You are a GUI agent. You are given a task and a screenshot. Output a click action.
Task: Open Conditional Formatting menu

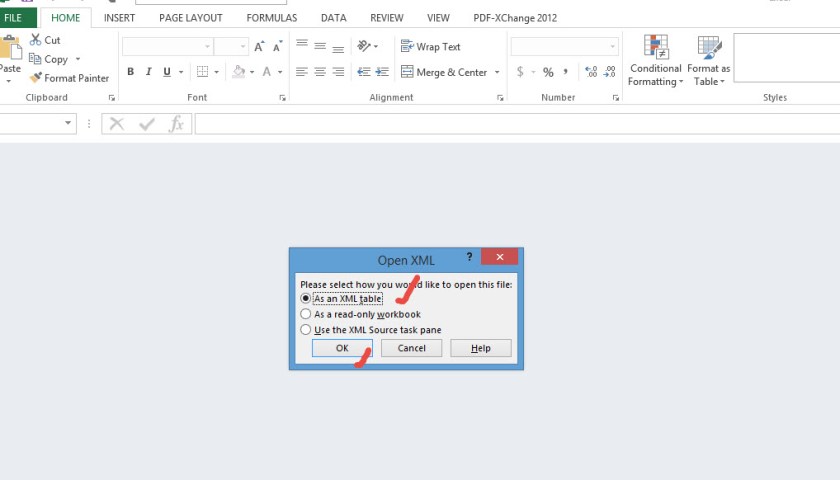[655, 60]
